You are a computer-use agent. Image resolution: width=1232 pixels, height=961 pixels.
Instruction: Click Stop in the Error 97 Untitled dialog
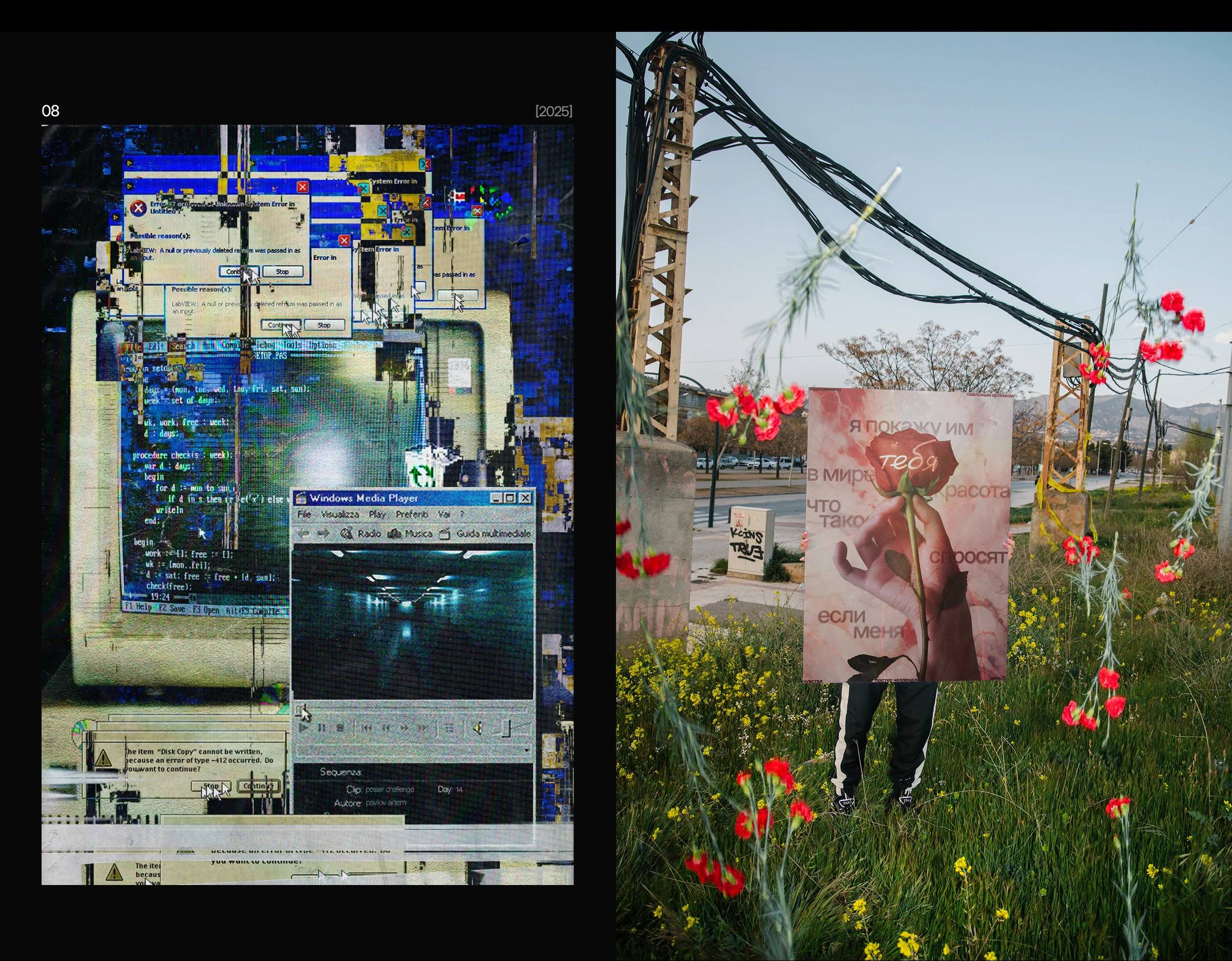pyautogui.click(x=283, y=272)
